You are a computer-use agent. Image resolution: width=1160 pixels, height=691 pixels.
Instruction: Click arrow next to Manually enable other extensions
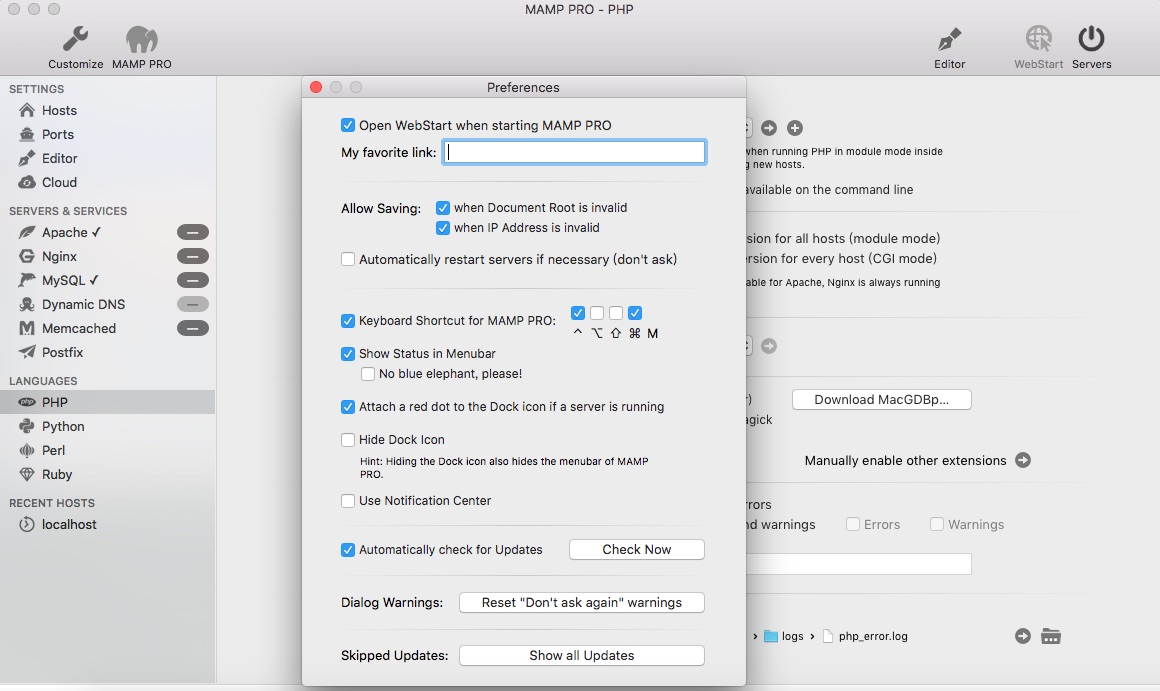click(x=1023, y=460)
